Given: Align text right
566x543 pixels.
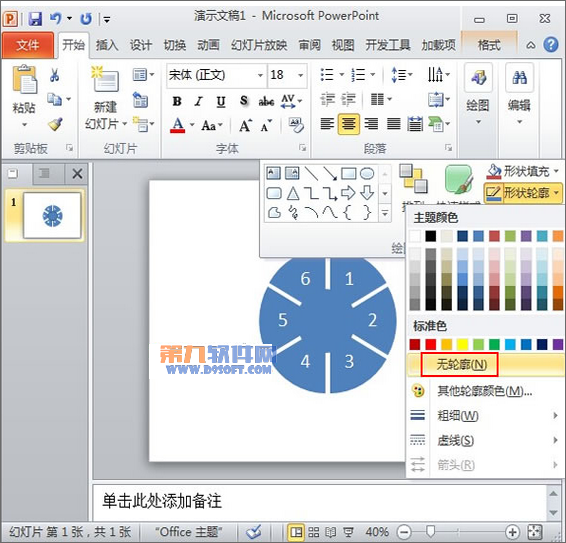Looking at the screenshot, I should click(x=371, y=124).
